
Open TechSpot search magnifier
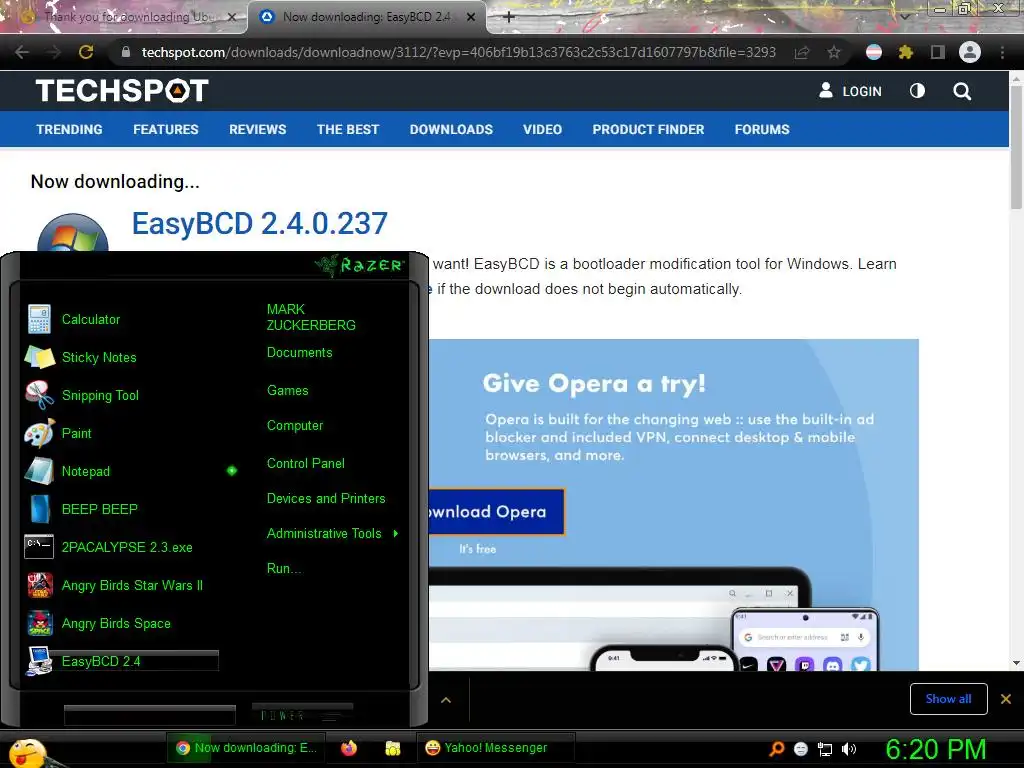962,91
